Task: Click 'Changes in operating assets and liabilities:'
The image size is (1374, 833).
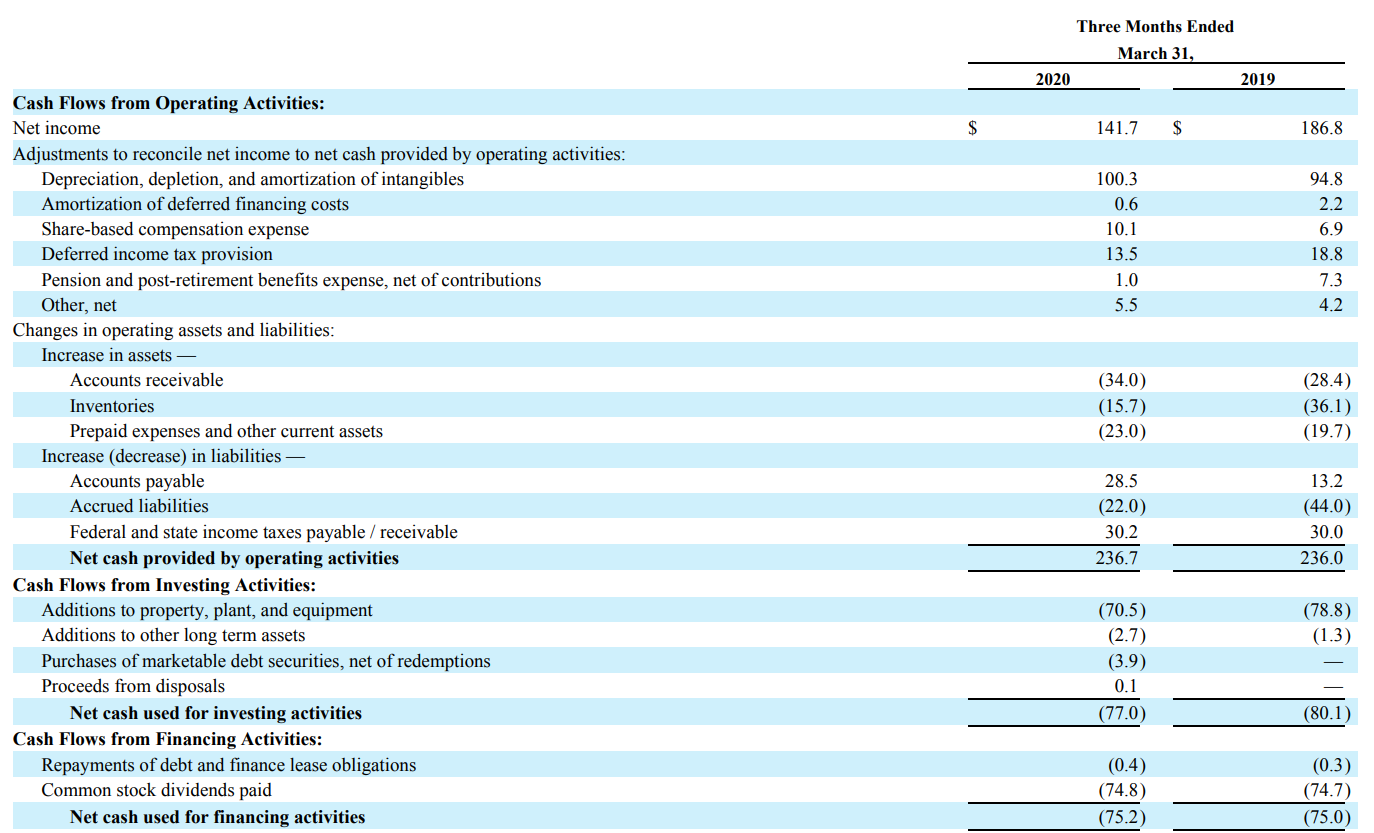Action: point(173,330)
